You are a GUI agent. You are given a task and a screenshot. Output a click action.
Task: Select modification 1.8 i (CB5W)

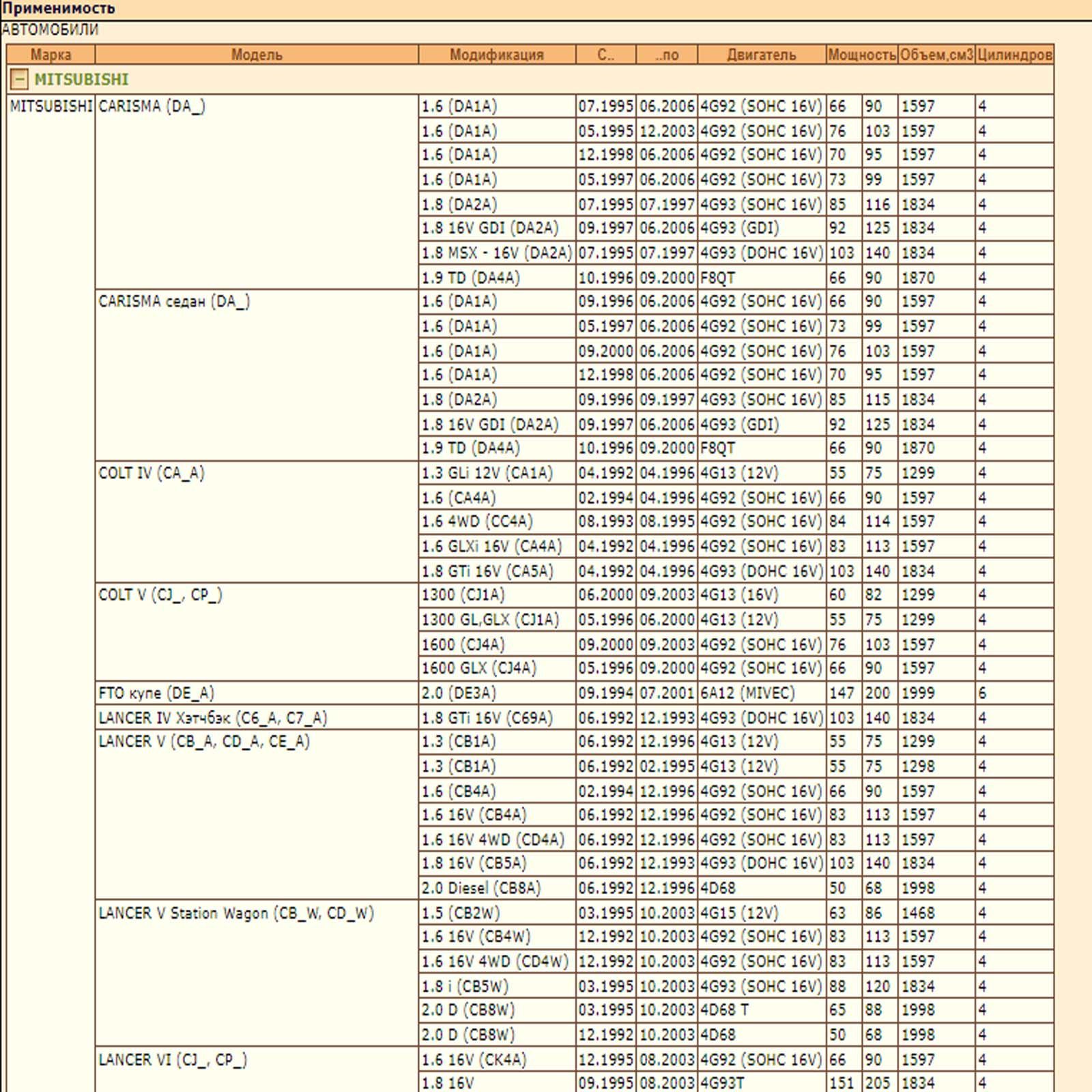497,986
